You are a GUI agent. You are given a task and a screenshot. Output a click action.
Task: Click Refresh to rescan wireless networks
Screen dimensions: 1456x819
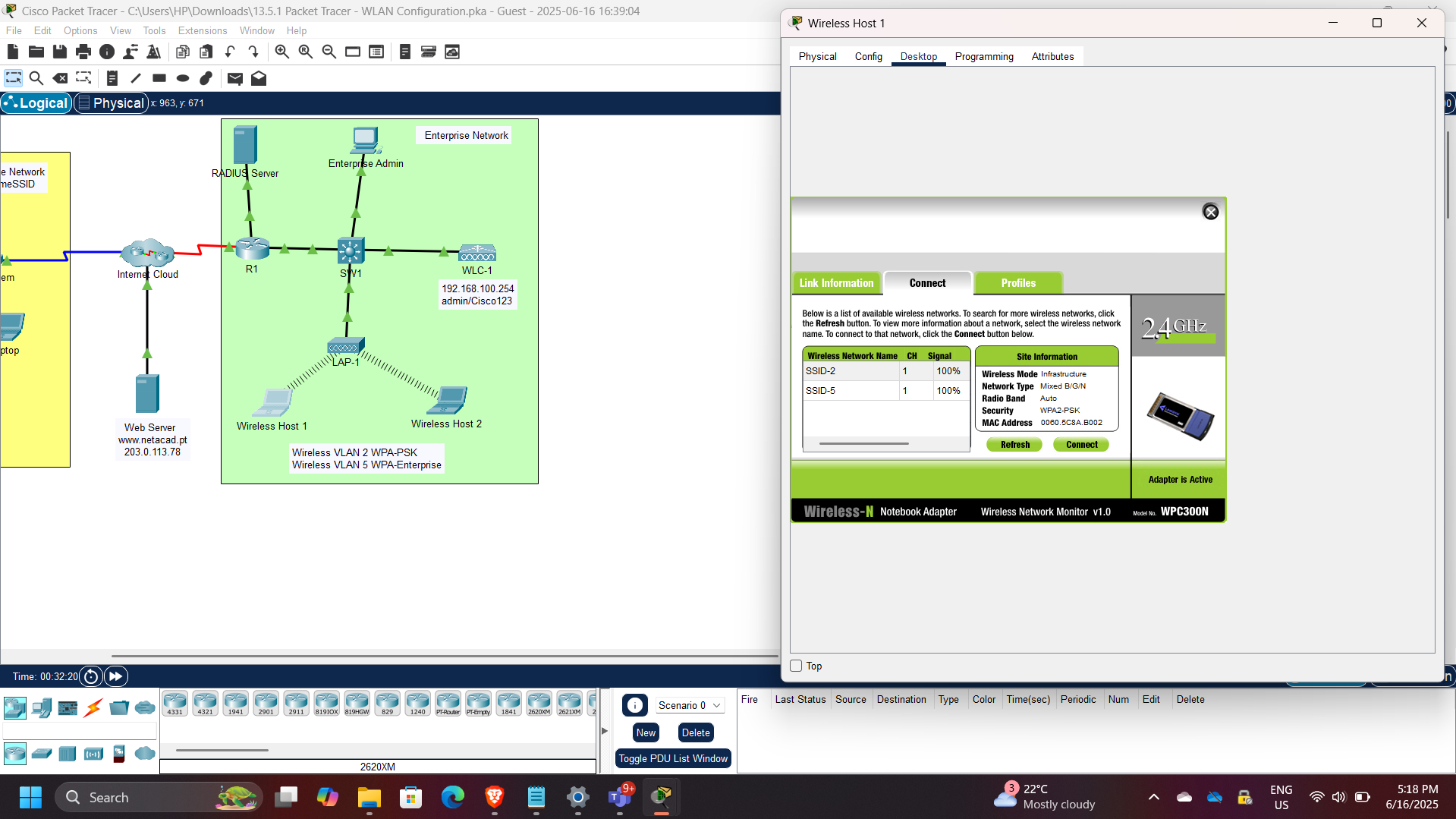(1014, 444)
